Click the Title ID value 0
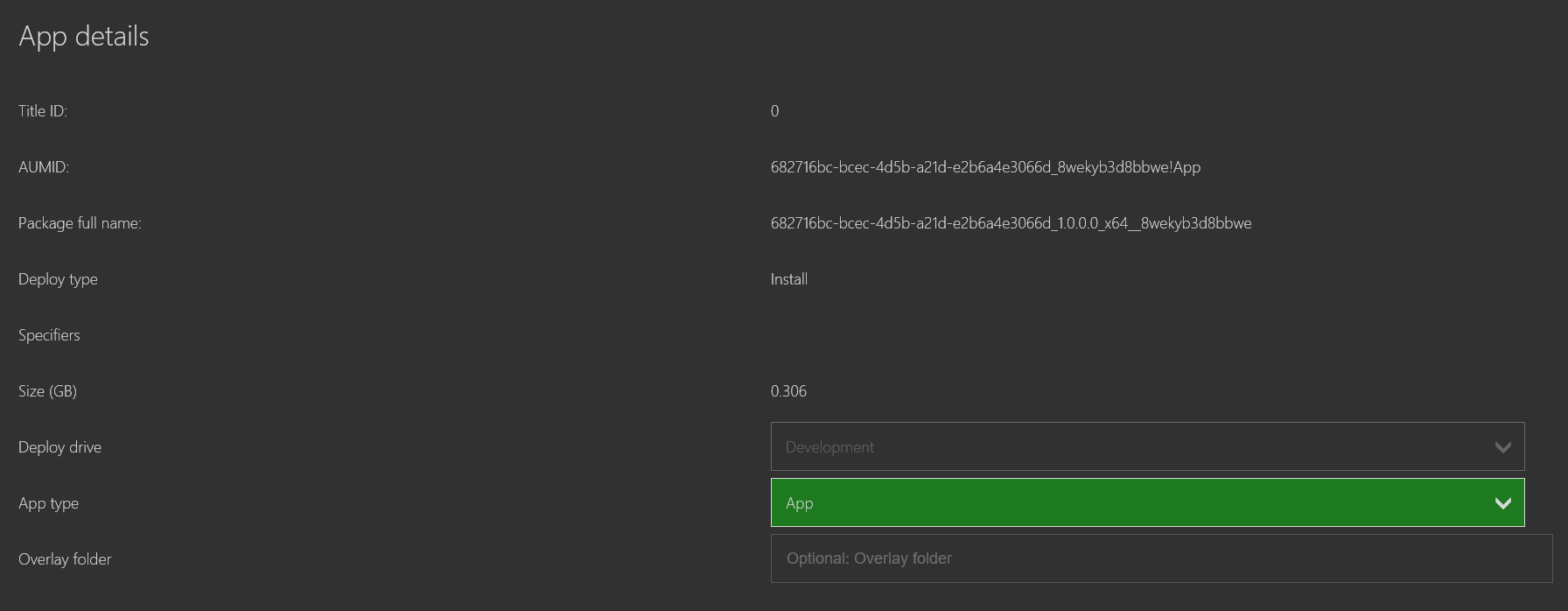 [774, 111]
